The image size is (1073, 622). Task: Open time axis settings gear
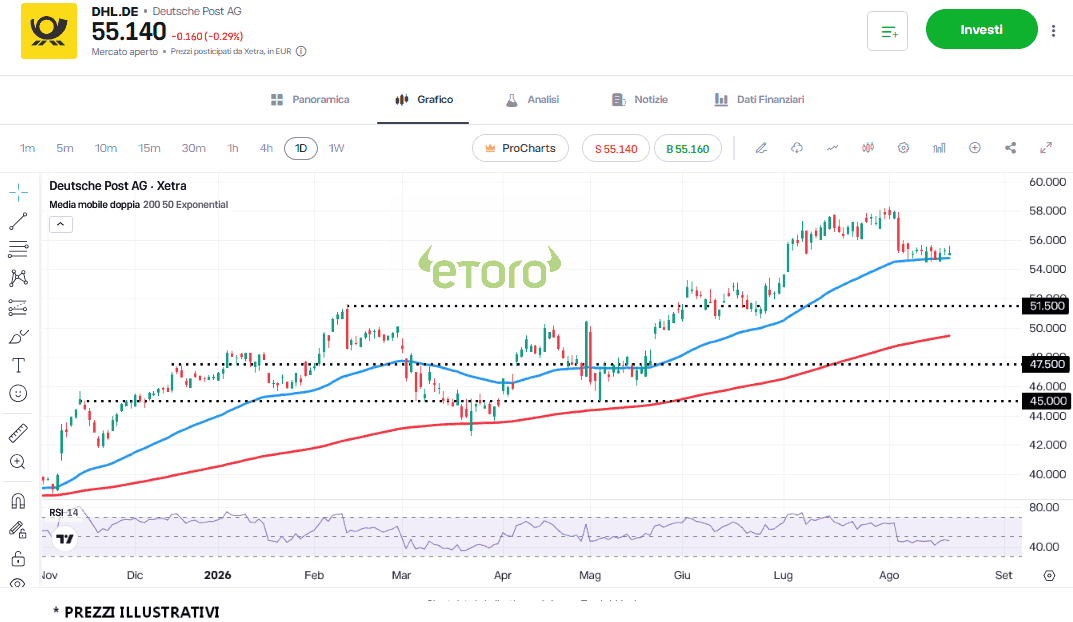[1049, 575]
